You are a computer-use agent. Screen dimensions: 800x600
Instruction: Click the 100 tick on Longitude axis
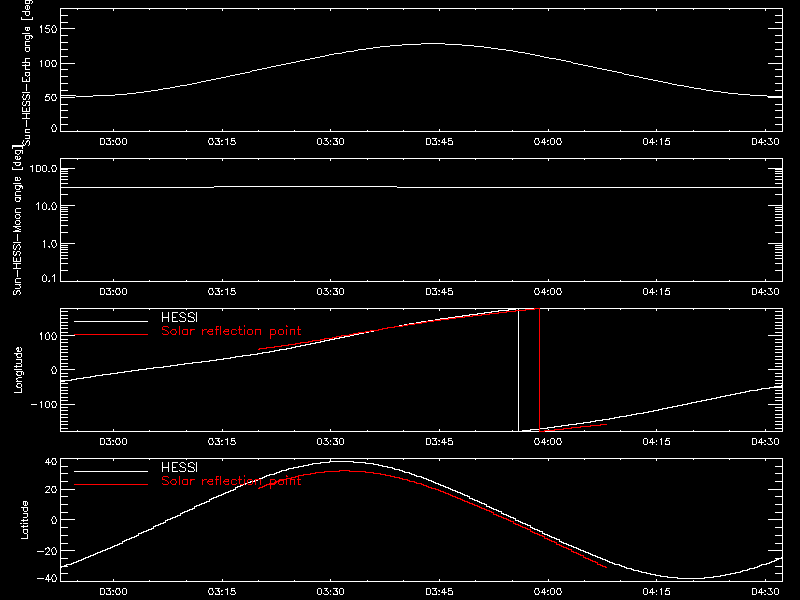48,336
